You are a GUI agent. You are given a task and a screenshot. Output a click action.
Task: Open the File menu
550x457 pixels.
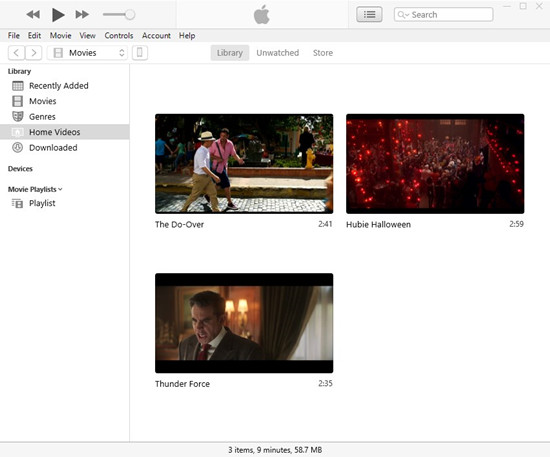[x=14, y=35]
